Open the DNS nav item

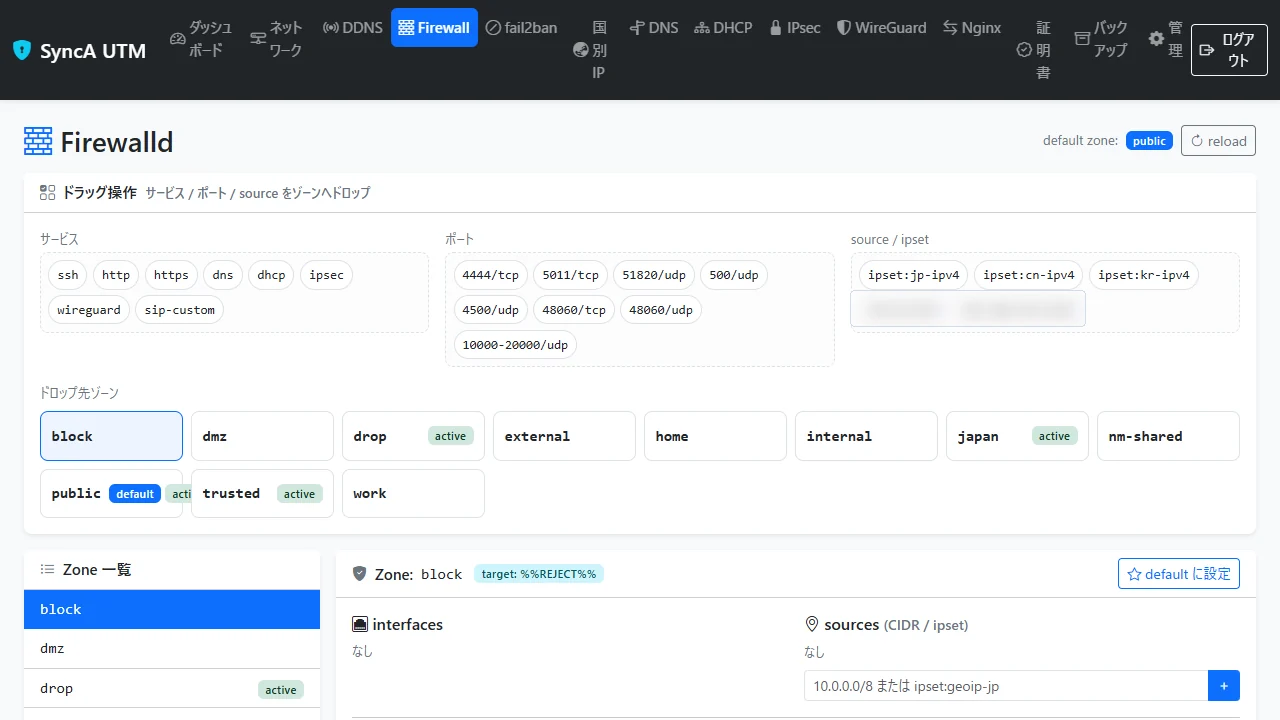654,28
